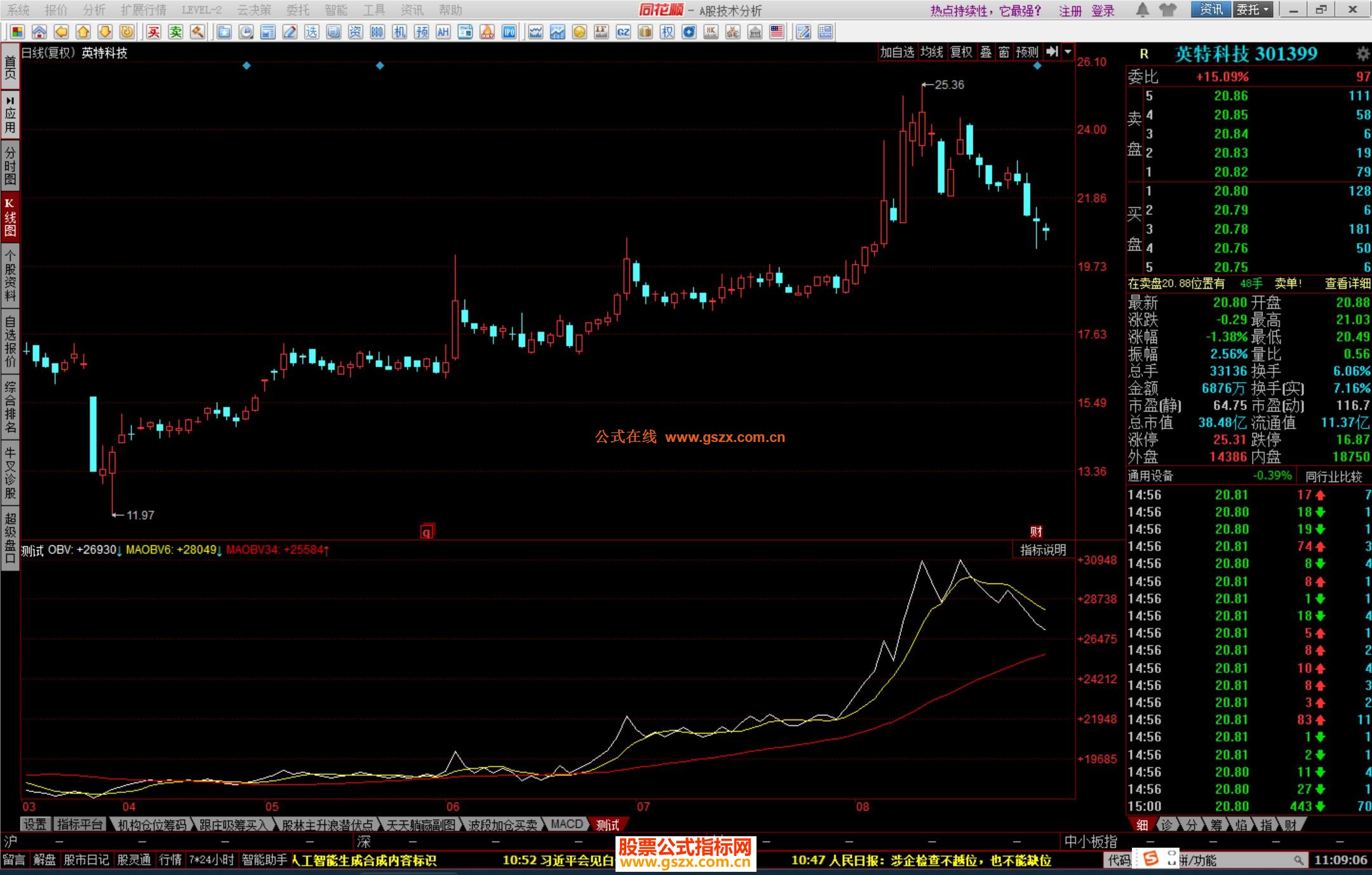Click the AH shares toolbar icon
1372x875 pixels.
[443, 32]
